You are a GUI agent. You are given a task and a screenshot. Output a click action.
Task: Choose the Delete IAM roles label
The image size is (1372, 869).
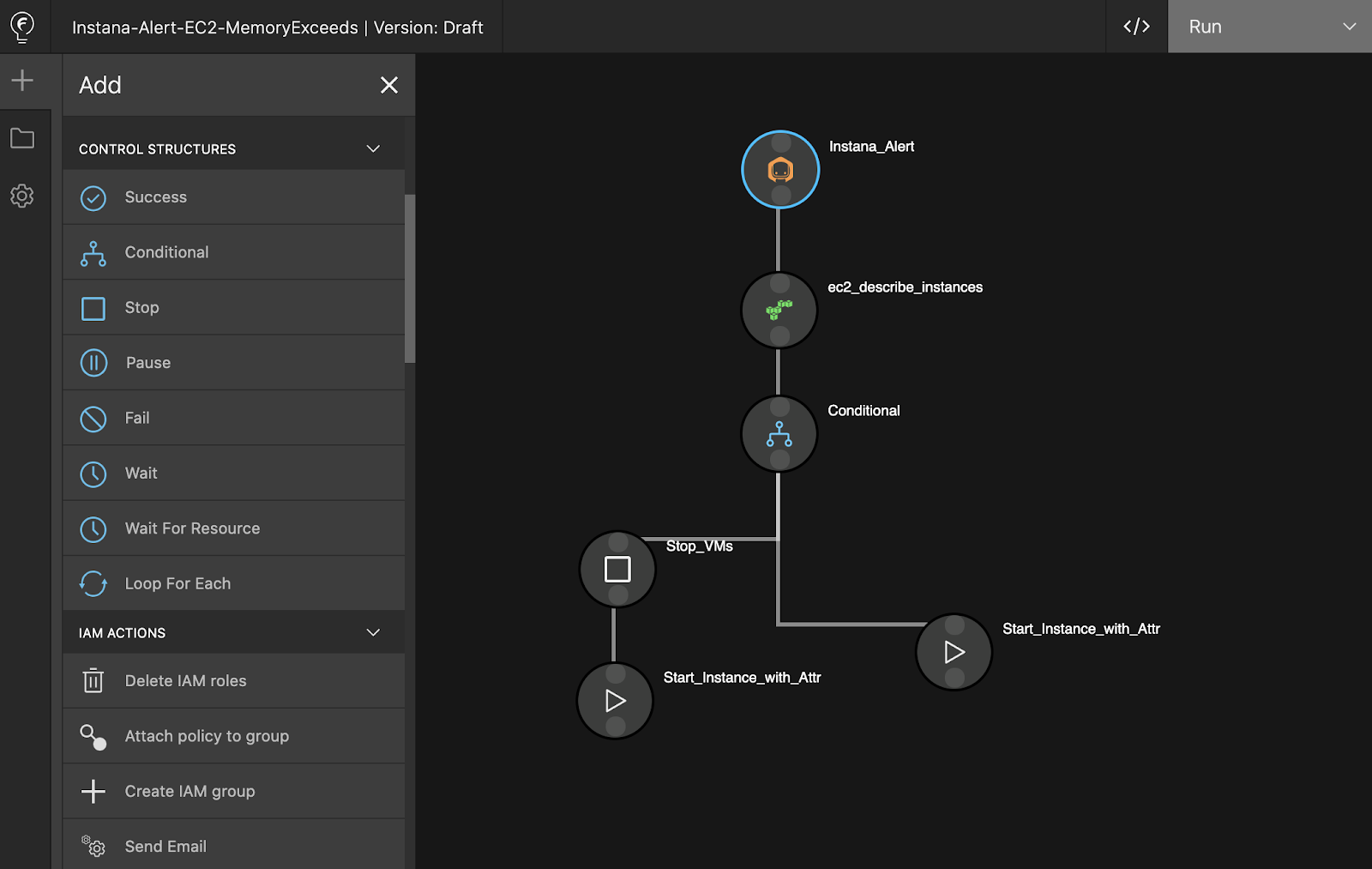point(186,680)
